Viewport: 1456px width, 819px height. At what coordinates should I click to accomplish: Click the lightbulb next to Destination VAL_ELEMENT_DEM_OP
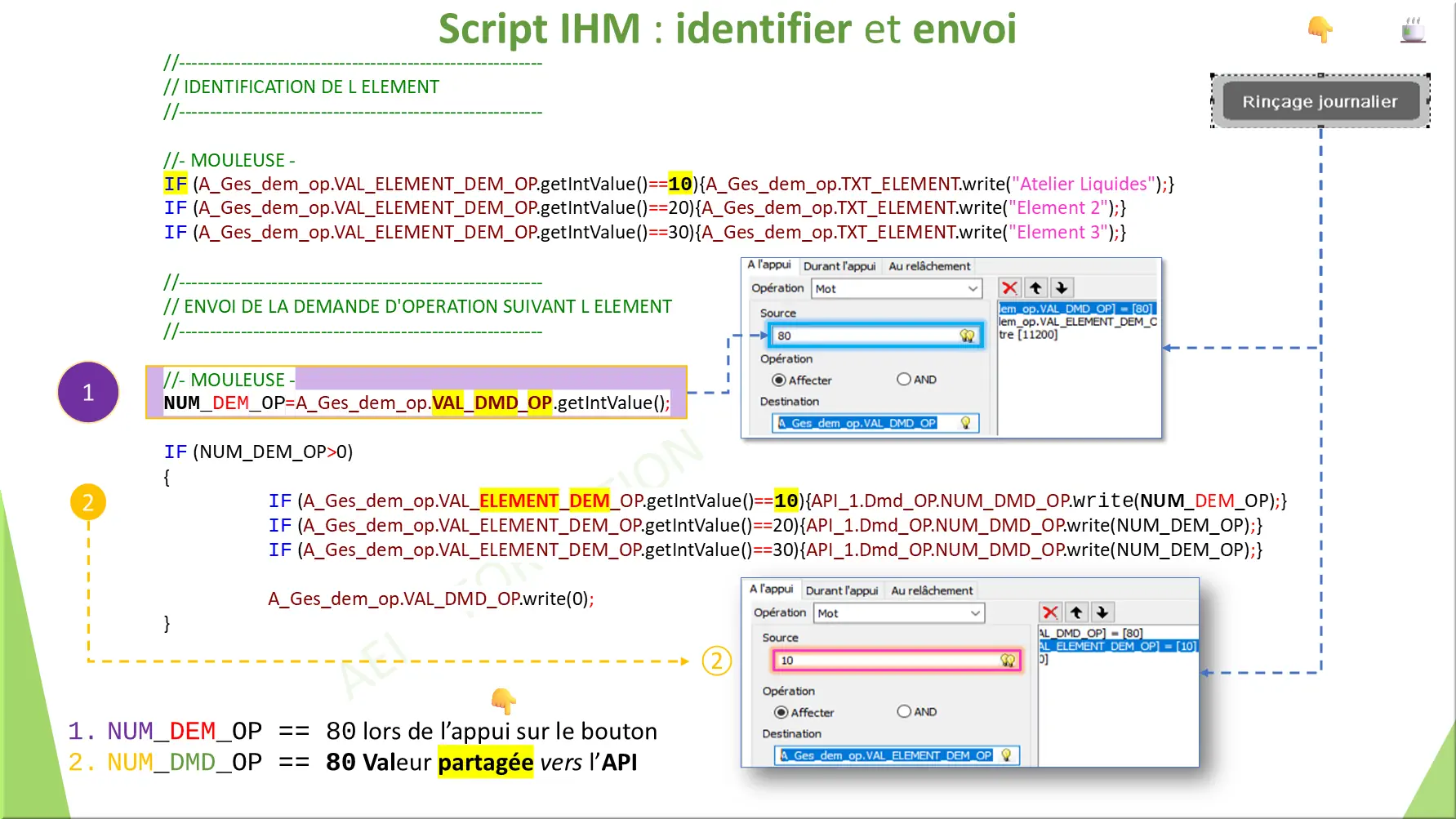tap(1009, 754)
